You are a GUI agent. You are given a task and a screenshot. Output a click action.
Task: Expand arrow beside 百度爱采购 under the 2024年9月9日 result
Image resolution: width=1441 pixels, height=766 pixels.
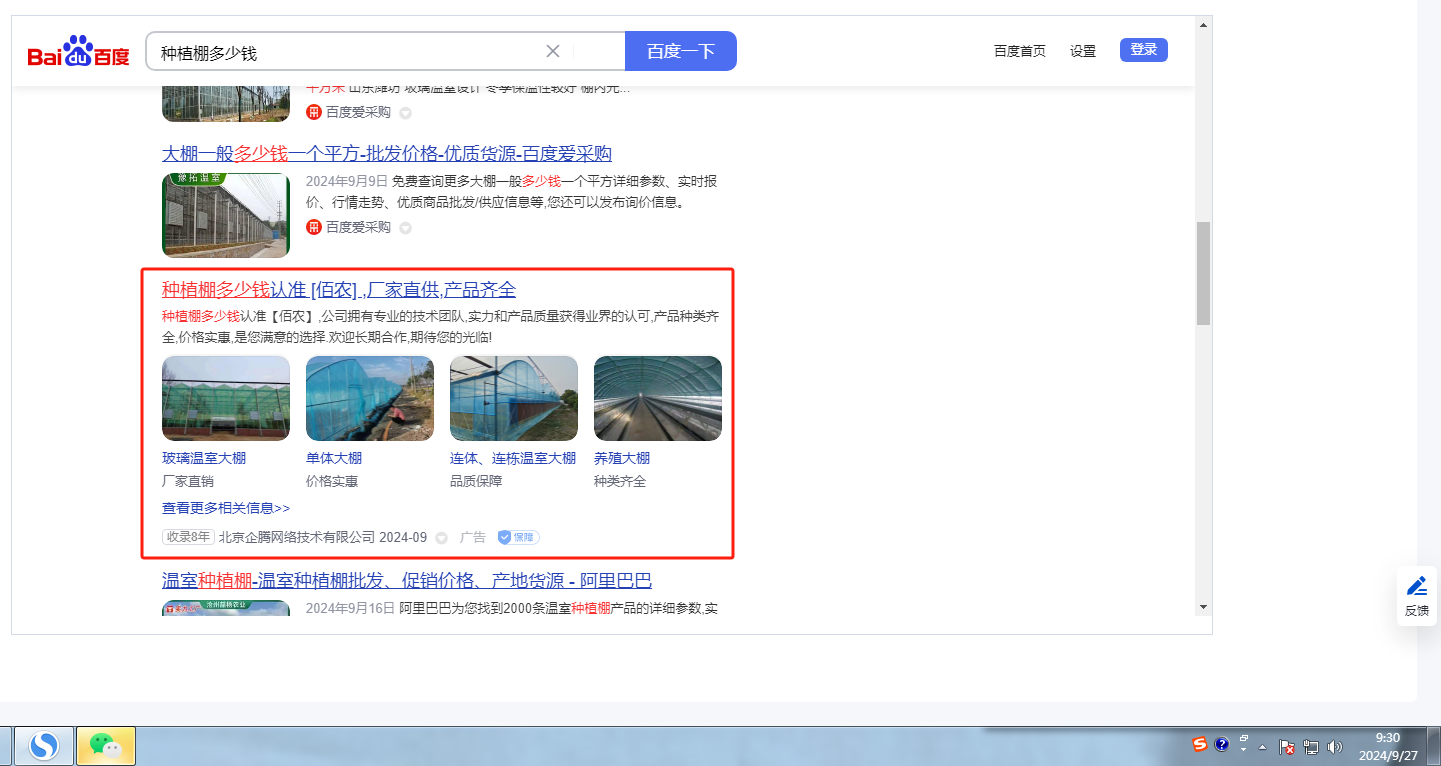pos(405,228)
